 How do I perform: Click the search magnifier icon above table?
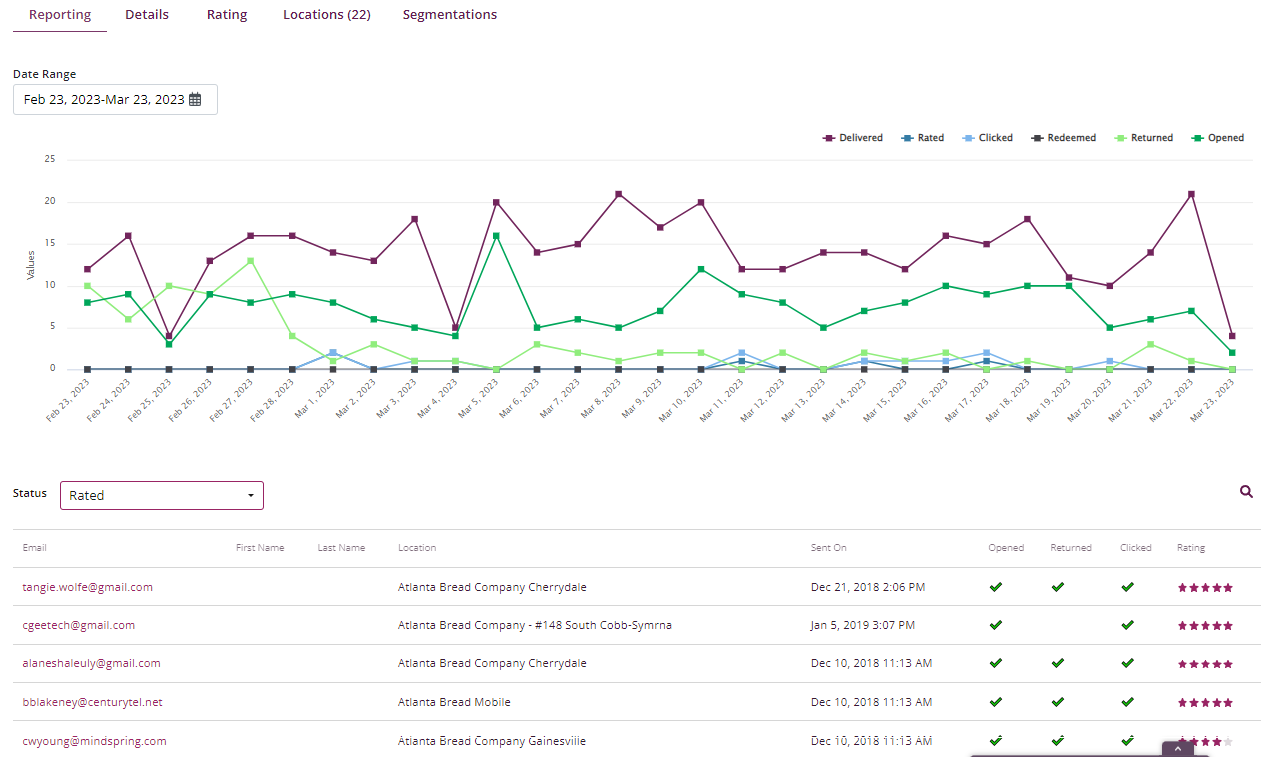tap(1246, 492)
